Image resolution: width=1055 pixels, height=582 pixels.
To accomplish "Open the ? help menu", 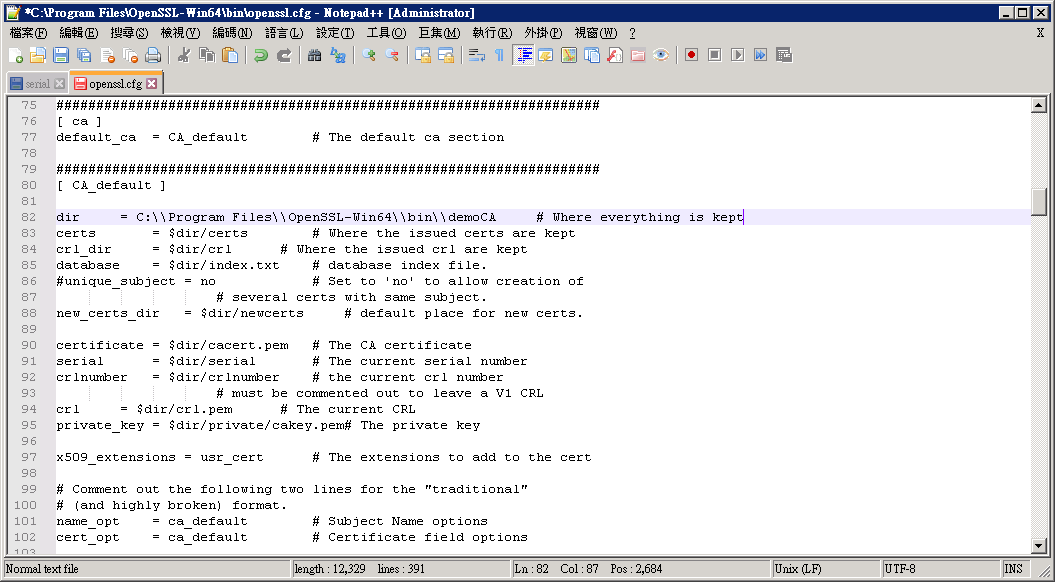I will [x=632, y=33].
